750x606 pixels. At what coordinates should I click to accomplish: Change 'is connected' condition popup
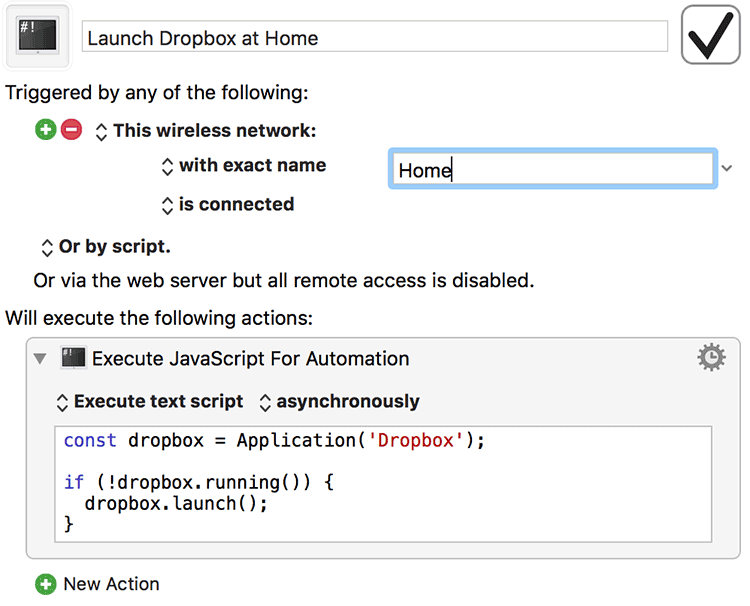[x=228, y=205]
